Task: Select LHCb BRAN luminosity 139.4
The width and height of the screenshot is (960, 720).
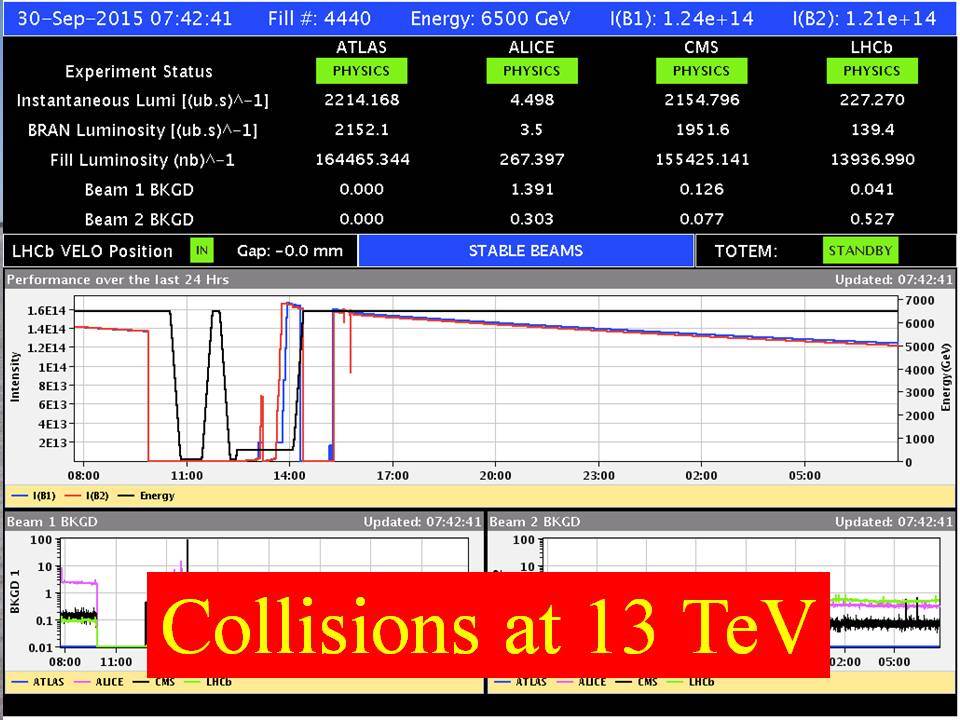Action: click(872, 130)
